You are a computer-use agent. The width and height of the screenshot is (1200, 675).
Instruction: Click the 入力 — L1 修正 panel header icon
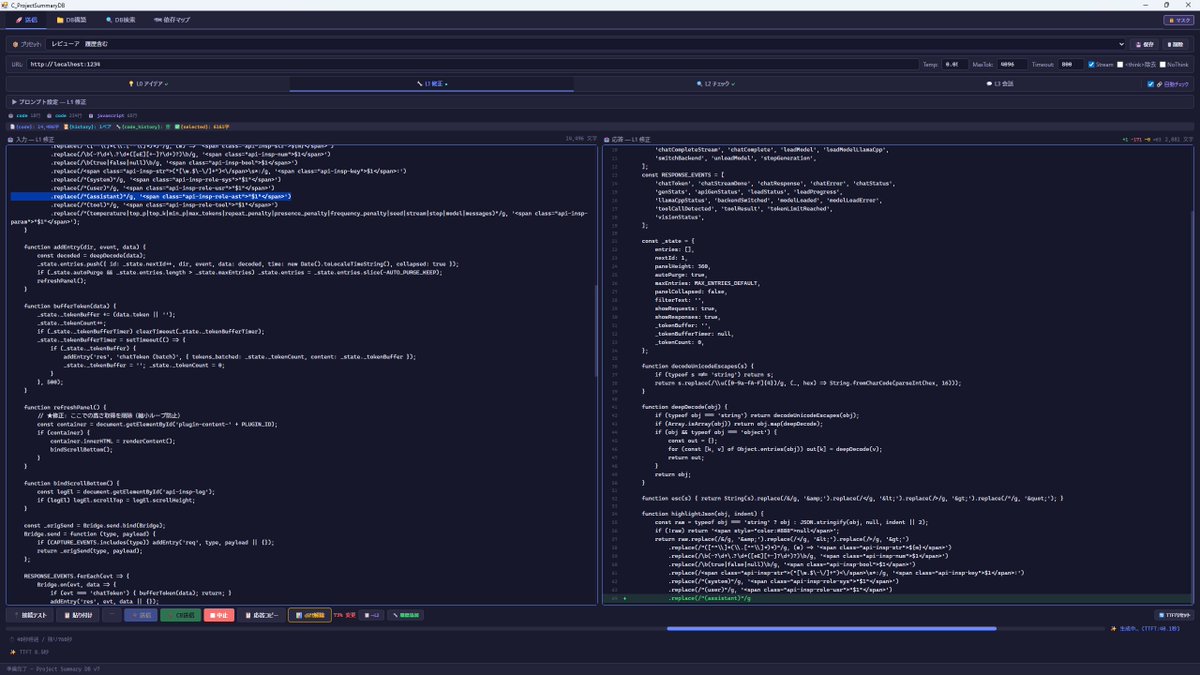click(8, 139)
